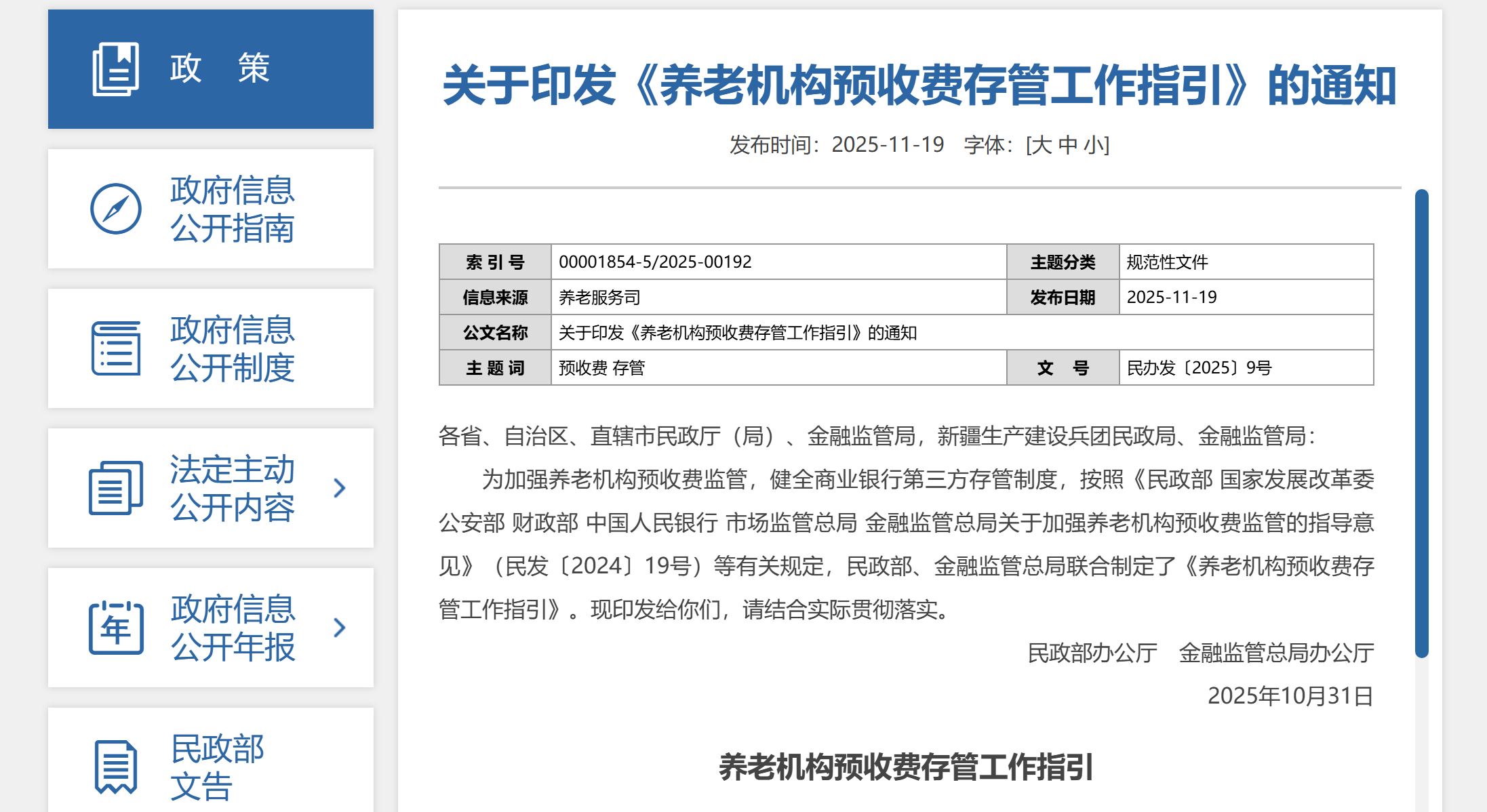Click the compass icon for 政府信息公开指南
1487x812 pixels.
(x=116, y=209)
